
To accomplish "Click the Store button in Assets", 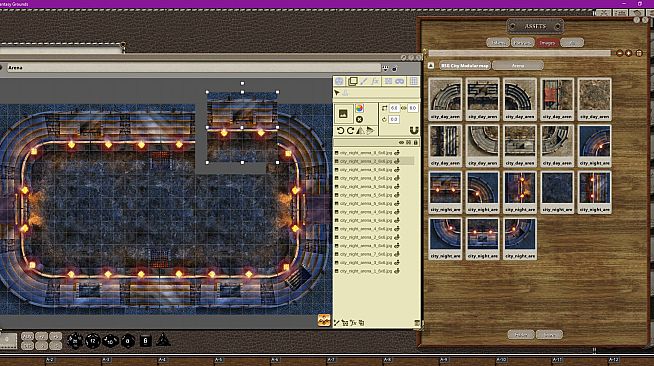I will [549, 334].
